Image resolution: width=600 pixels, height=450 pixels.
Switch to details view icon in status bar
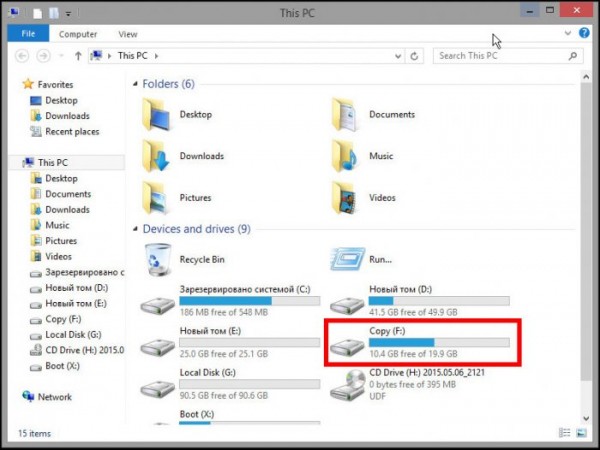point(564,433)
